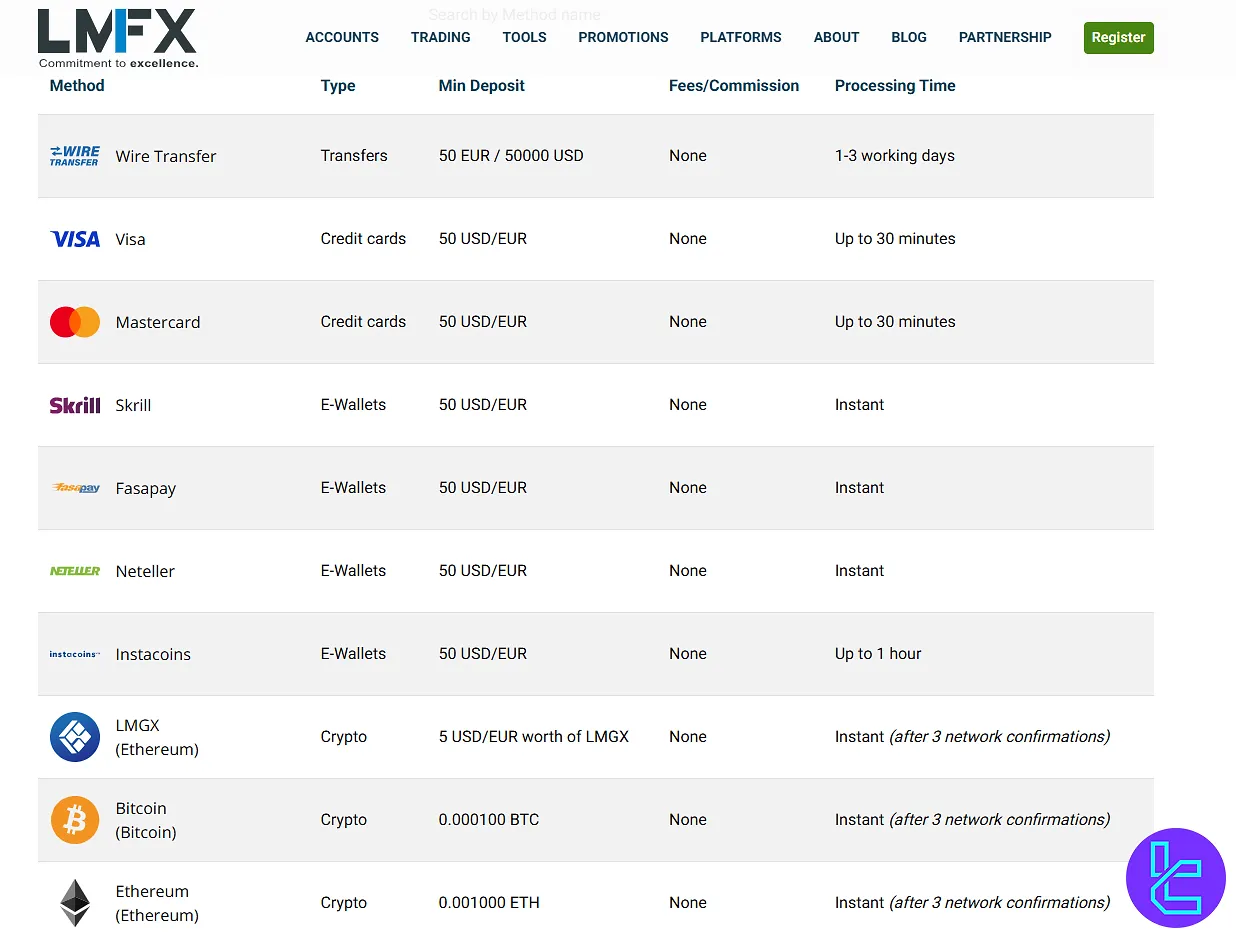The width and height of the screenshot is (1236, 938).
Task: Select the Neteller method name
Action: point(145,571)
